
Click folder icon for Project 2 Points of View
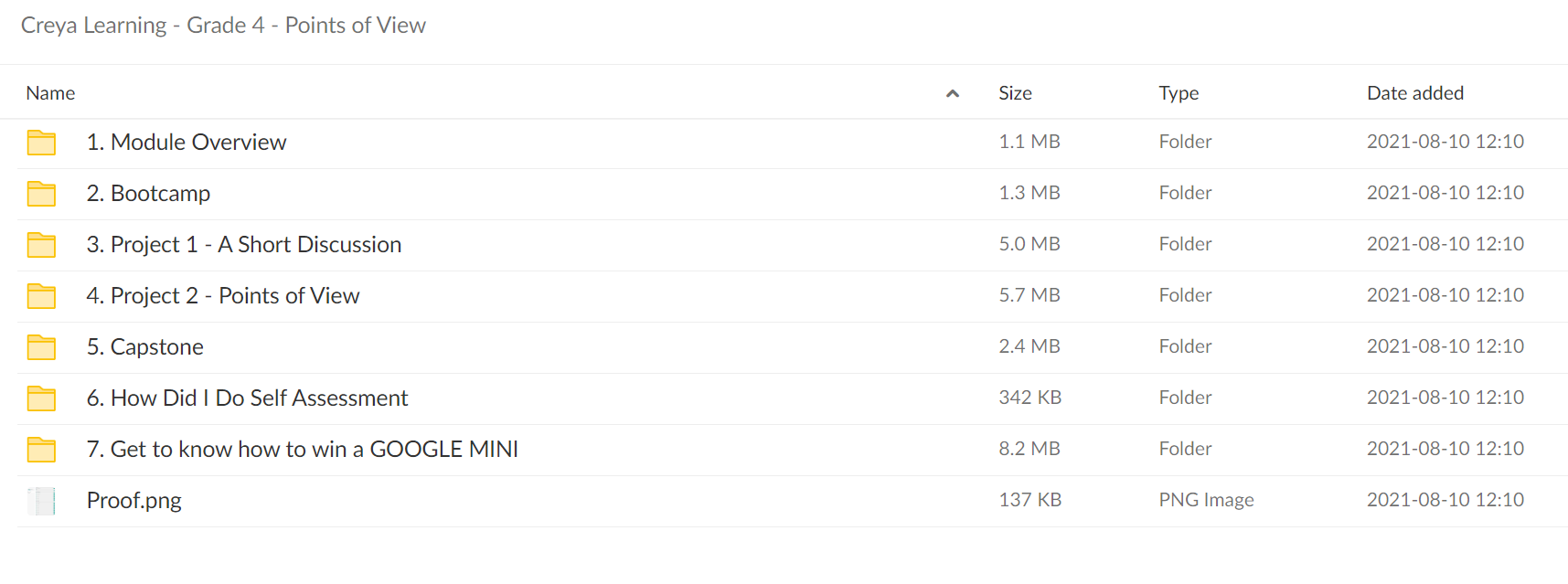(41, 296)
